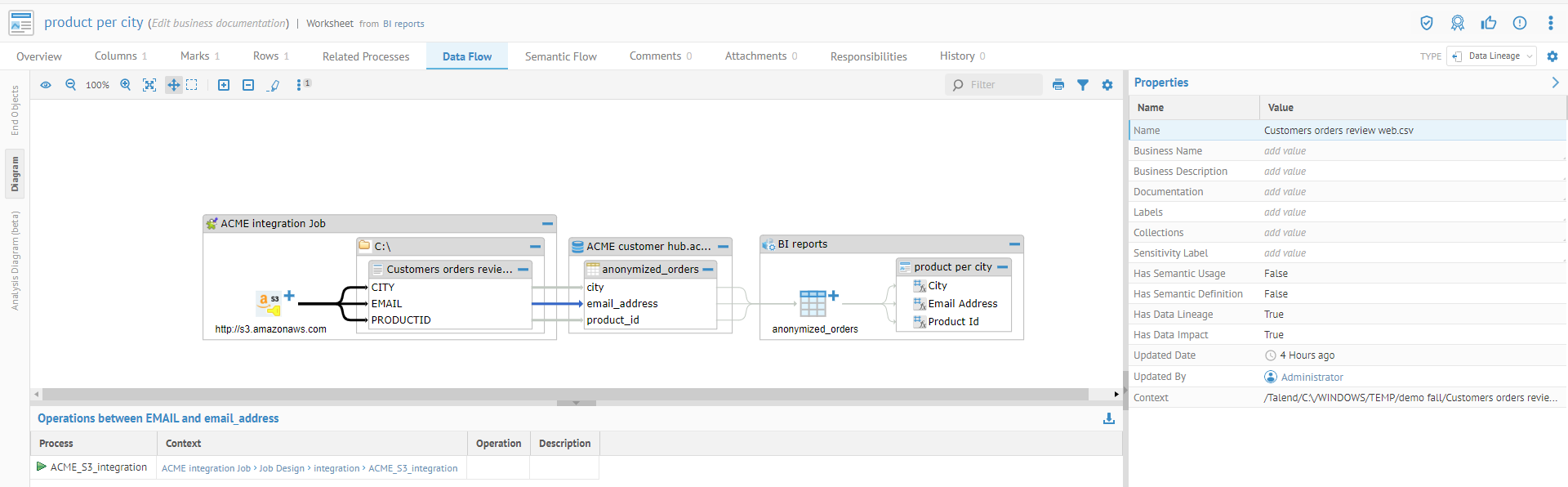Click the zoom in magnifier icon

pyautogui.click(x=126, y=85)
